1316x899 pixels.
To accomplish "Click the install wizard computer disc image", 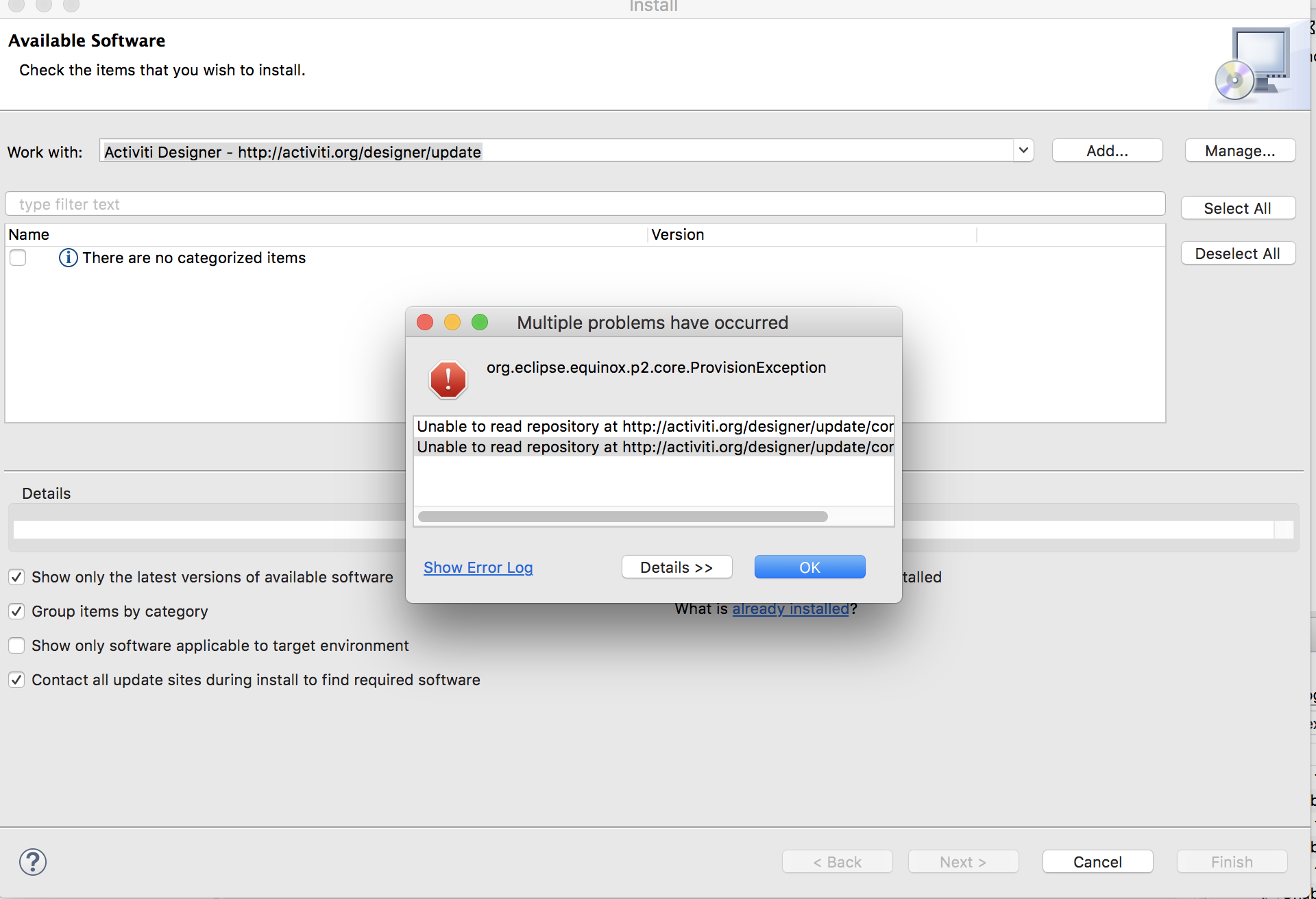I will 1253,64.
